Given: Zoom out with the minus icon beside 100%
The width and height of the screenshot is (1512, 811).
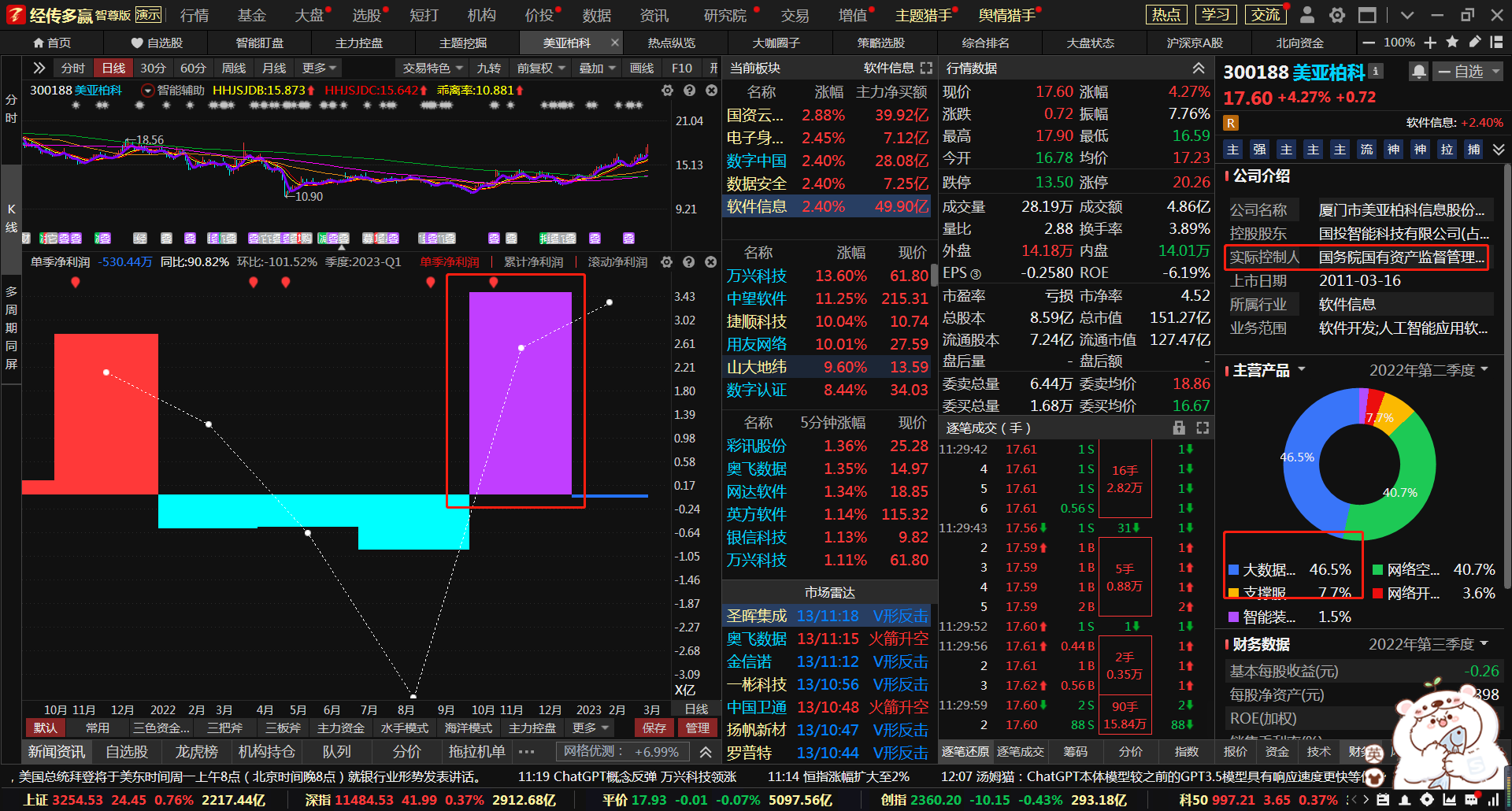Looking at the screenshot, I should click(1369, 43).
